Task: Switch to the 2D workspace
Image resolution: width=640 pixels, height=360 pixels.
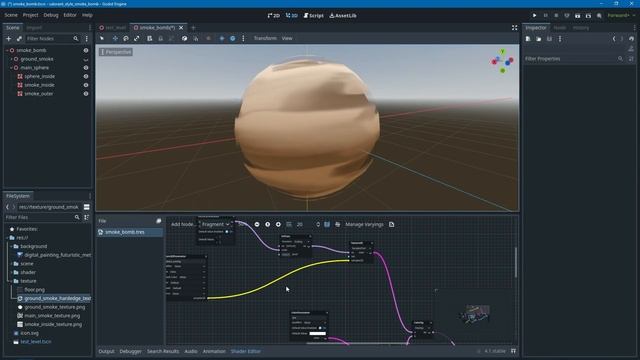Action: coord(273,16)
